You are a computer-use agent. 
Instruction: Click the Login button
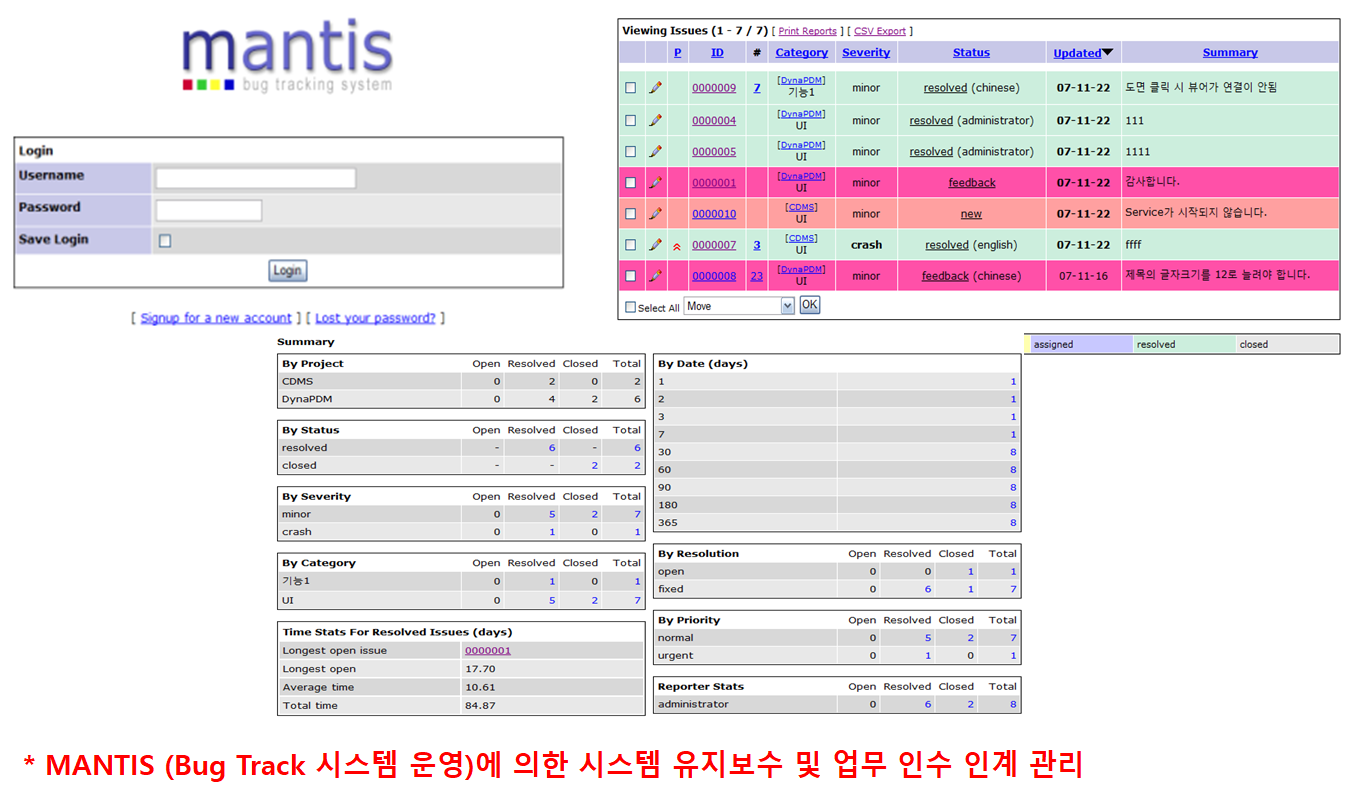pyautogui.click(x=288, y=271)
